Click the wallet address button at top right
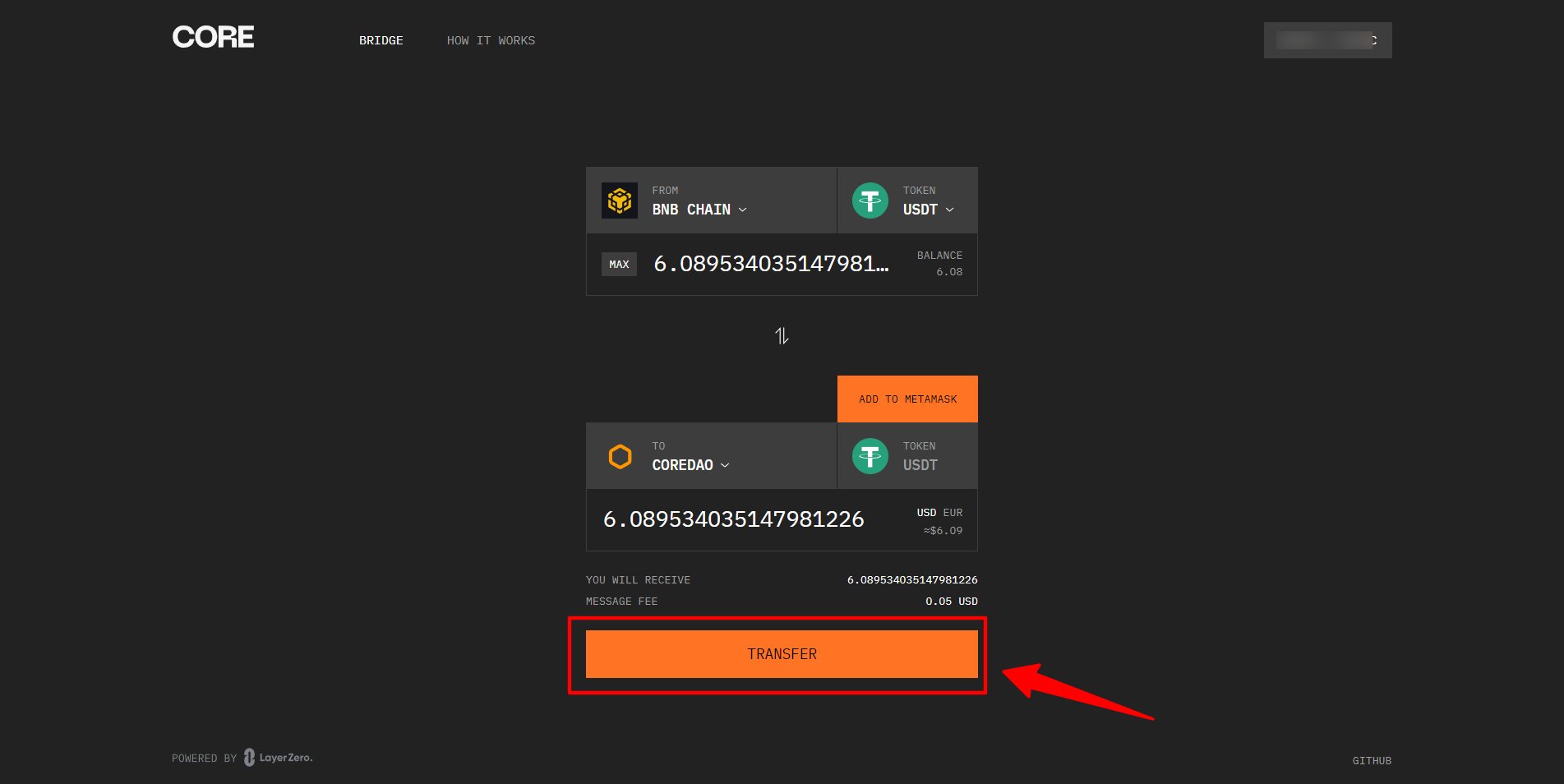This screenshot has height=784, width=1564. click(x=1326, y=39)
